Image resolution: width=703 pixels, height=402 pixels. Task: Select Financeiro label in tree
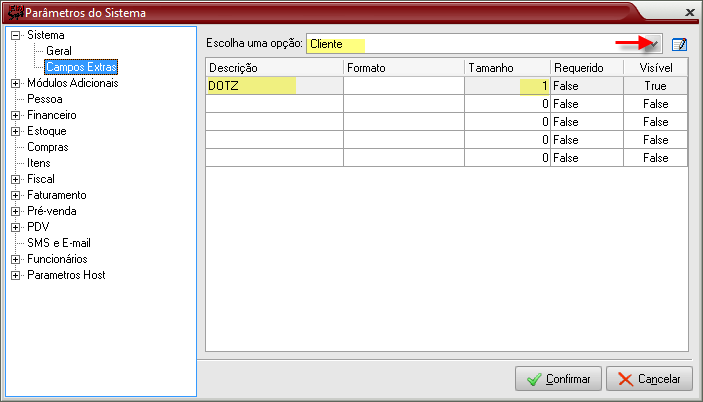[x=52, y=115]
